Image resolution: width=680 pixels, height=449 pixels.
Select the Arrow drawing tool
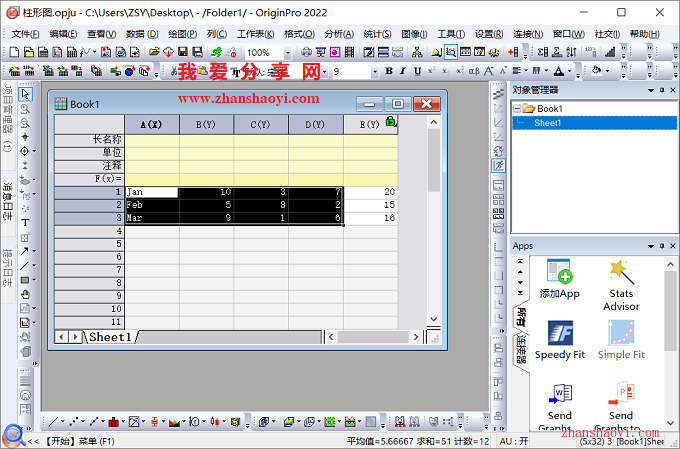pyautogui.click(x=25, y=251)
